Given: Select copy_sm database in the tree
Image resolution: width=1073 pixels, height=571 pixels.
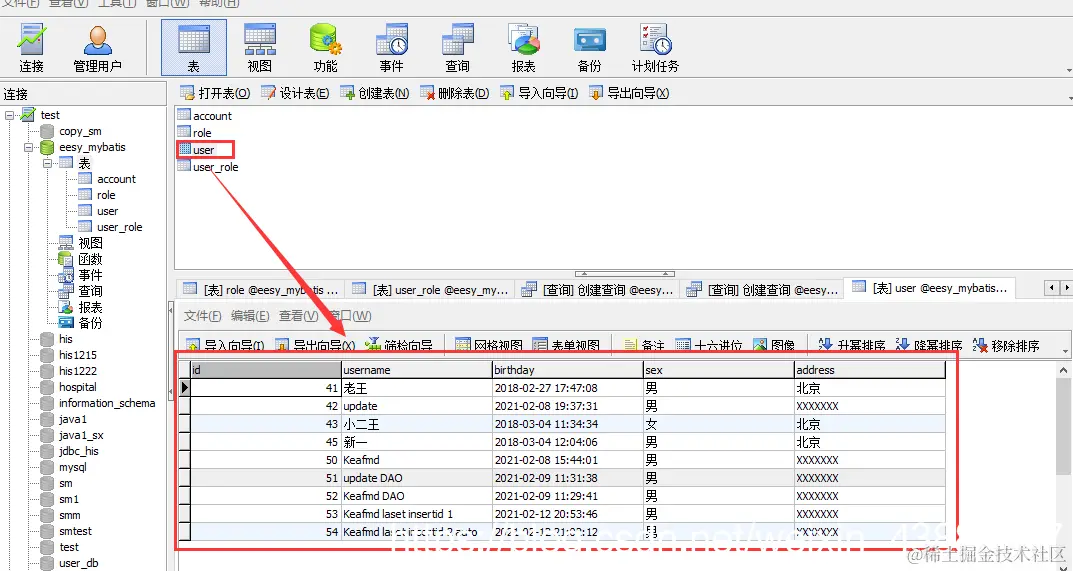Looking at the screenshot, I should pyautogui.click(x=80, y=131).
